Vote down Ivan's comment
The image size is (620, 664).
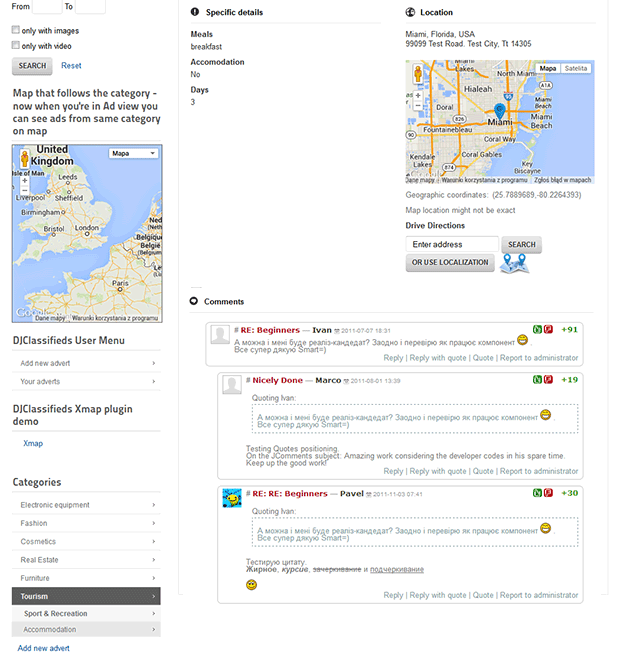click(x=548, y=329)
